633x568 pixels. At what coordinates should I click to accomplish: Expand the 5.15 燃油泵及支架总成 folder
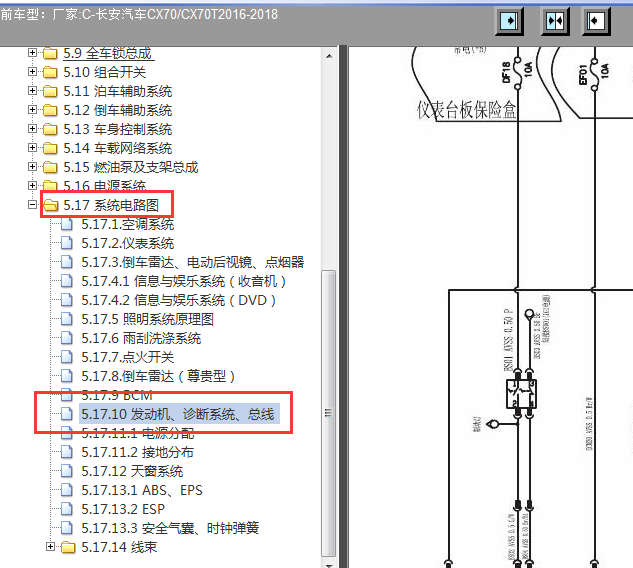(x=32, y=166)
